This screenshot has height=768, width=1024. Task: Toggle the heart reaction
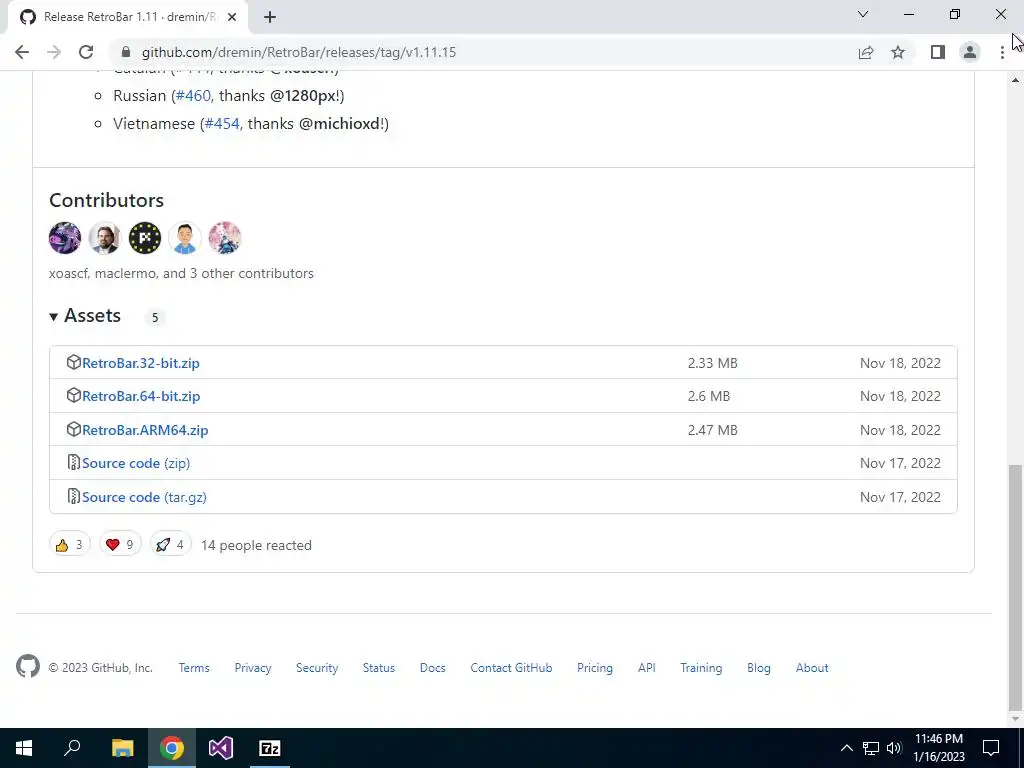coord(120,545)
